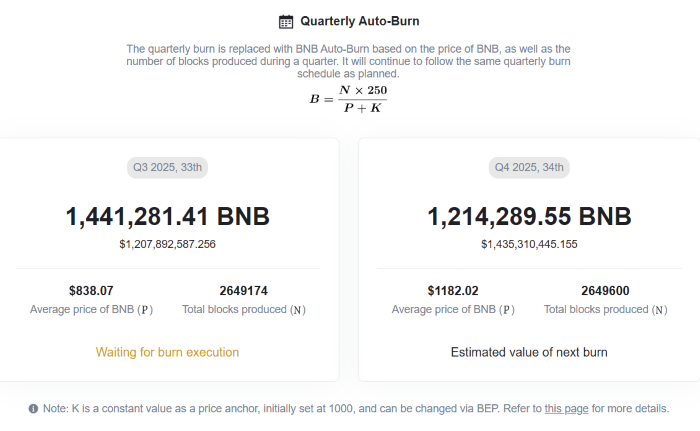Select the Q4 2025, 34th badge
The height and width of the screenshot is (431, 700).
530,167
